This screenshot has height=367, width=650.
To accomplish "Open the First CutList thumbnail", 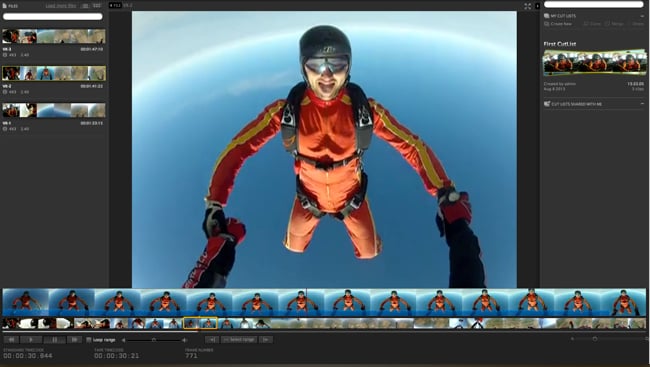I will pyautogui.click(x=594, y=63).
